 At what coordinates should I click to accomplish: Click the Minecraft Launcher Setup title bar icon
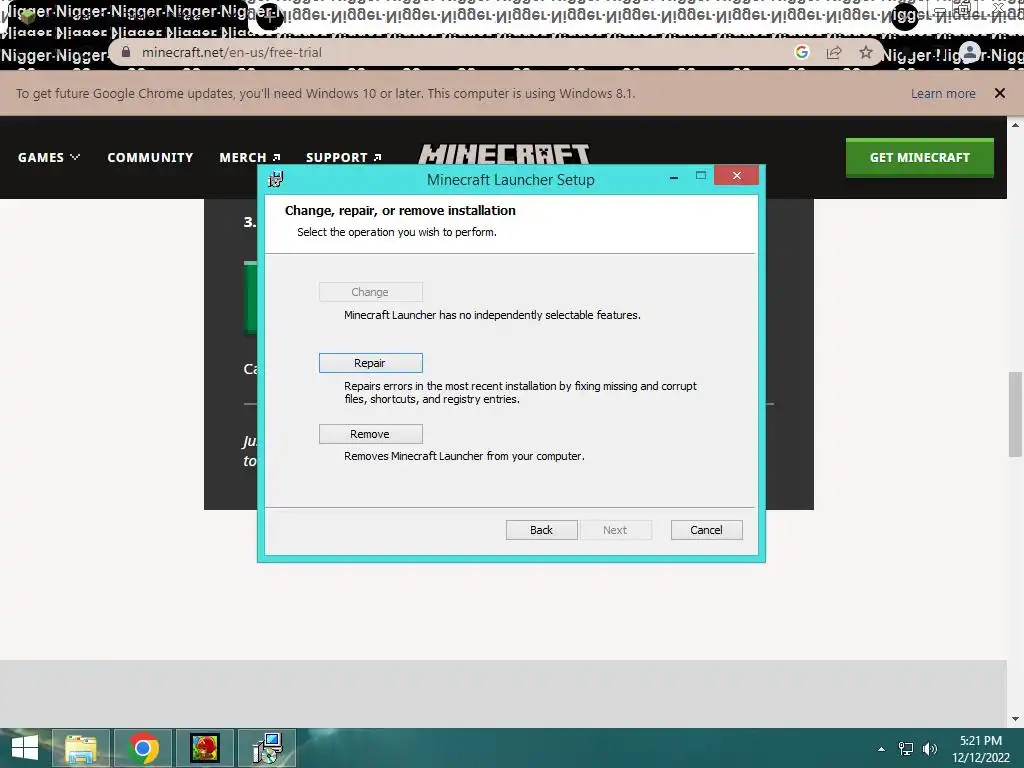click(x=276, y=179)
